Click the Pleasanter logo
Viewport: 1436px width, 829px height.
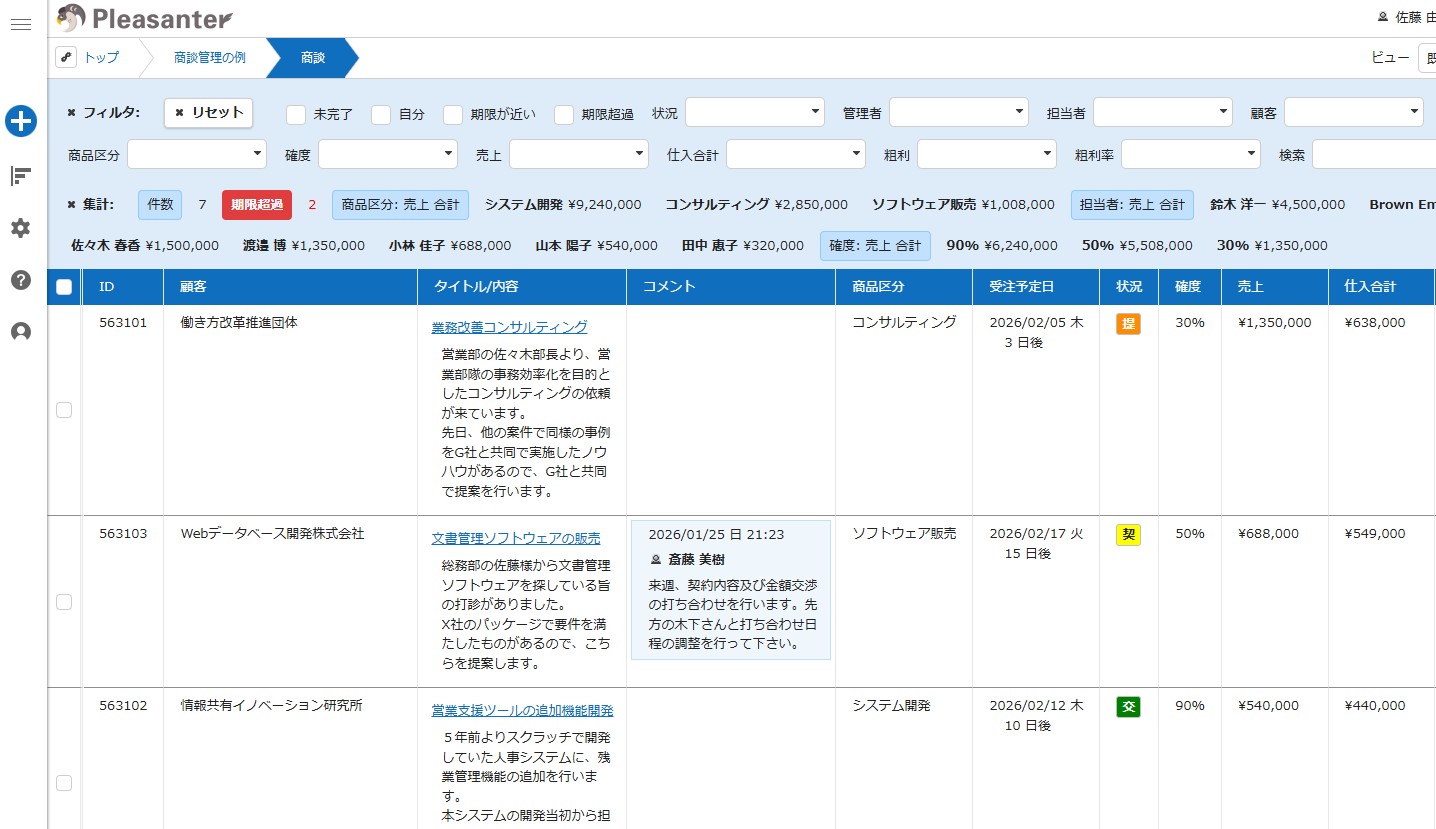(x=145, y=18)
